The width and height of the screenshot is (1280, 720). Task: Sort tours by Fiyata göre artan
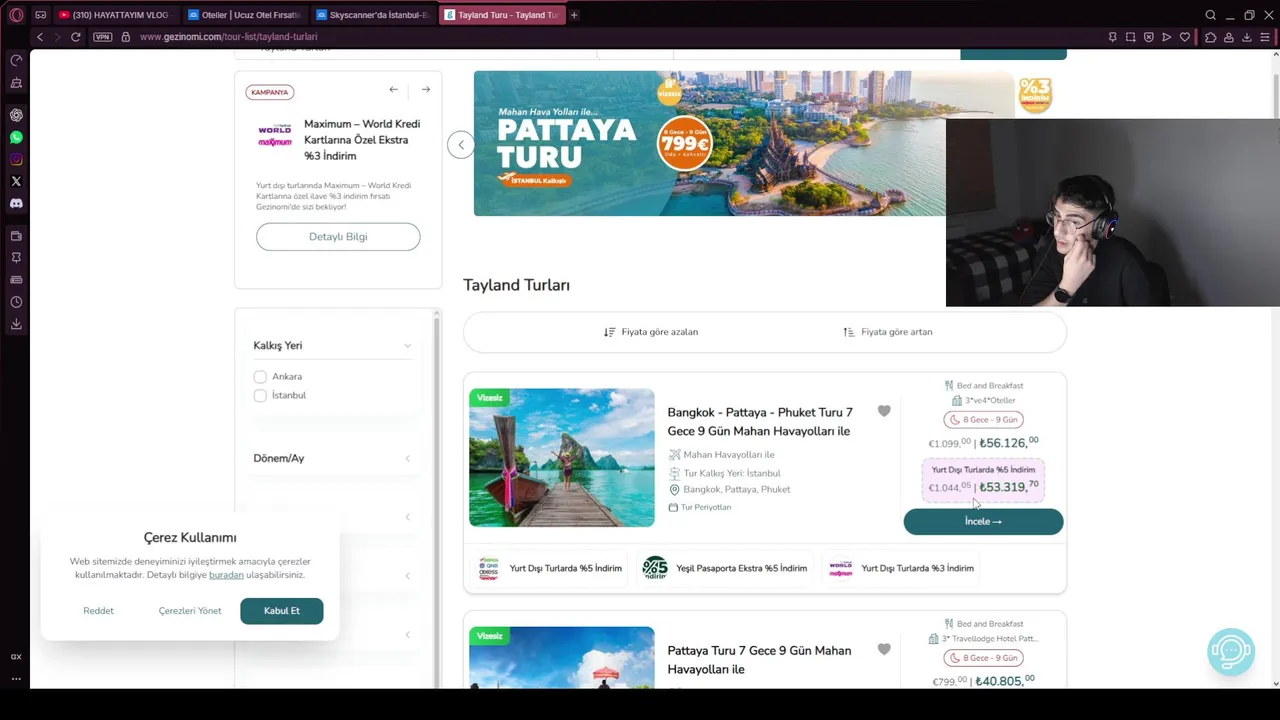888,332
